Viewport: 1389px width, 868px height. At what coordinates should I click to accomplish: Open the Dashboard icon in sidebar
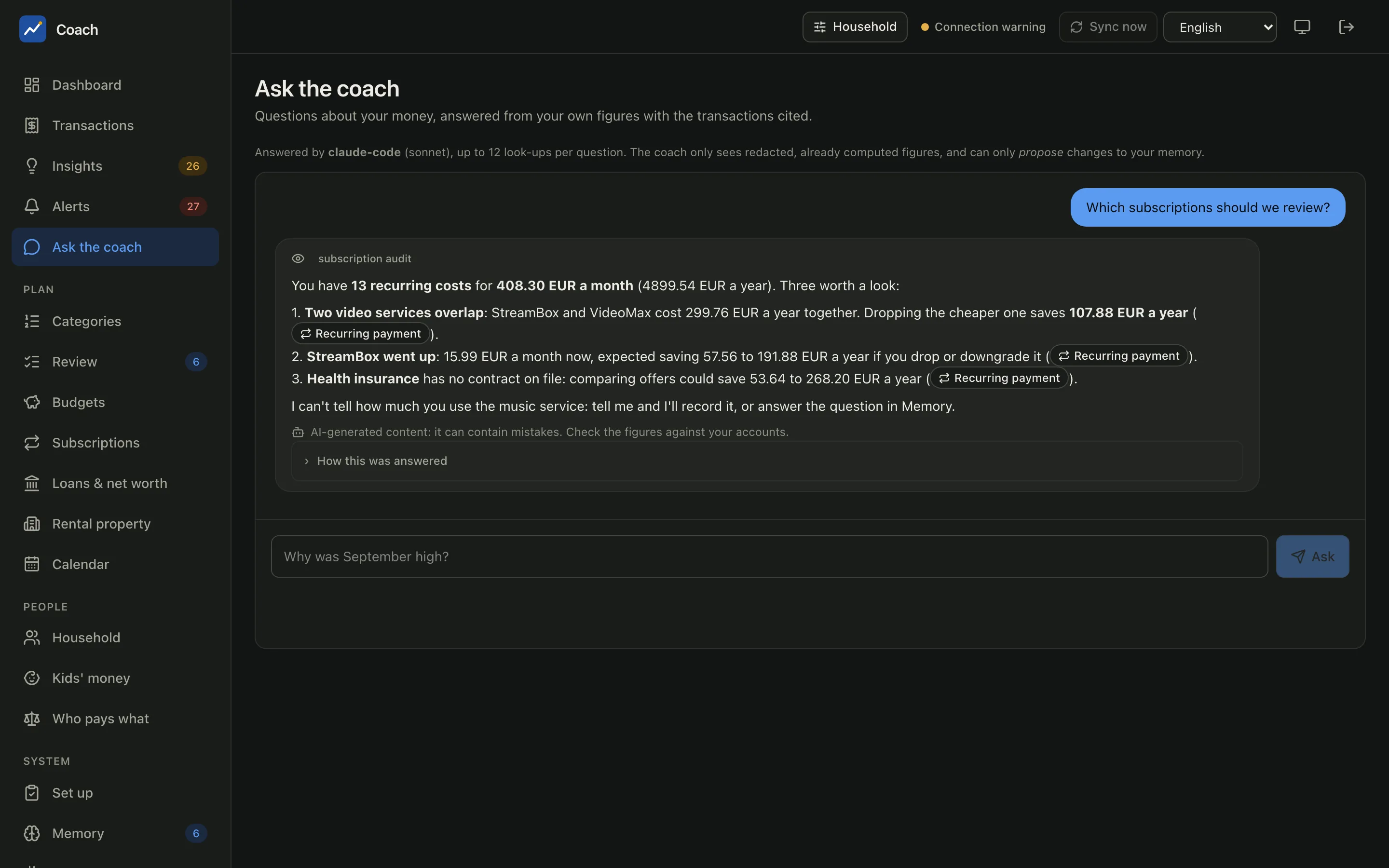click(x=31, y=85)
